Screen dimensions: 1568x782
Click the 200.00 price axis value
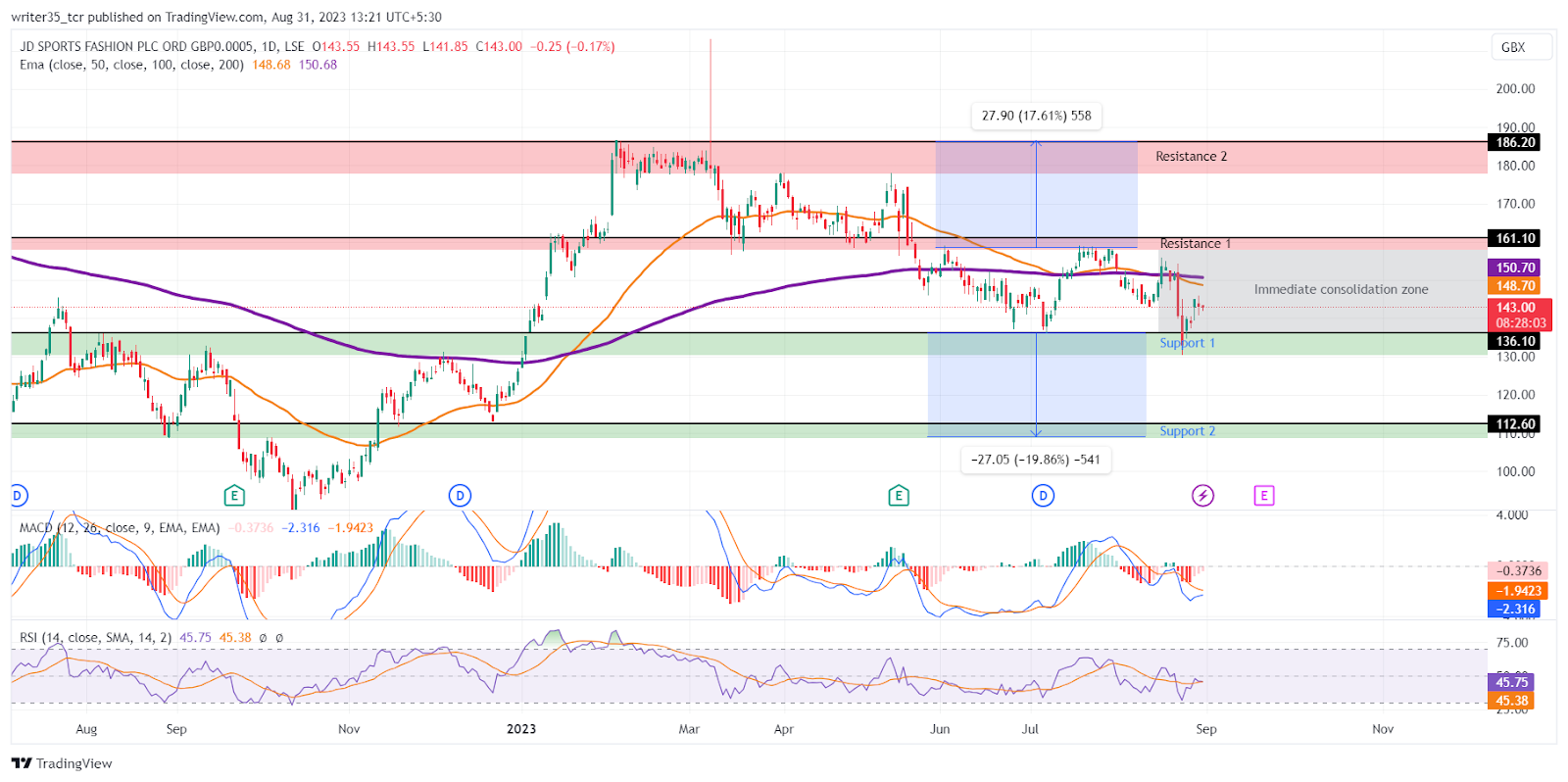pyautogui.click(x=1515, y=89)
